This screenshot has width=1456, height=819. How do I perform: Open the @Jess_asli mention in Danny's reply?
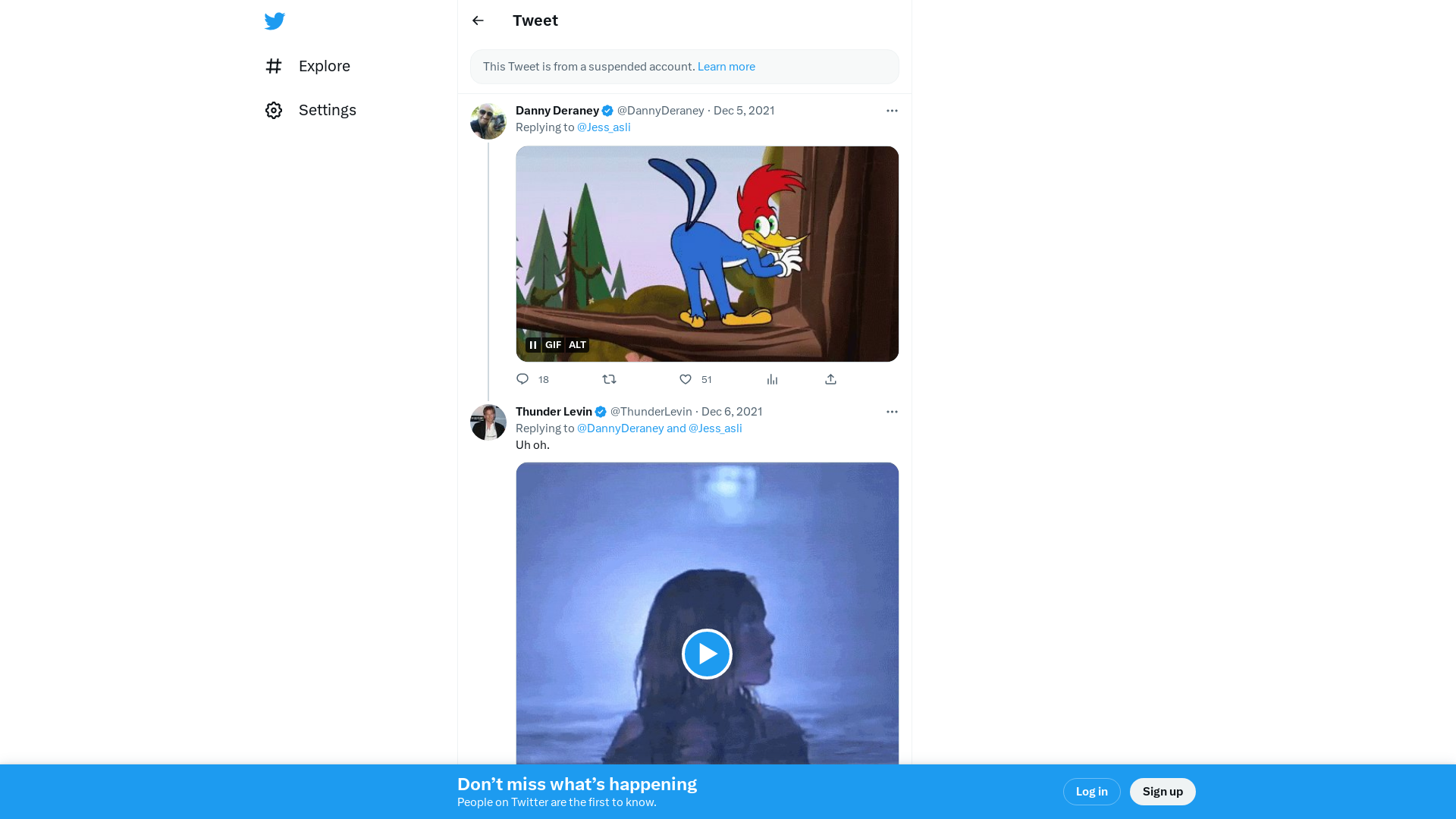[604, 127]
